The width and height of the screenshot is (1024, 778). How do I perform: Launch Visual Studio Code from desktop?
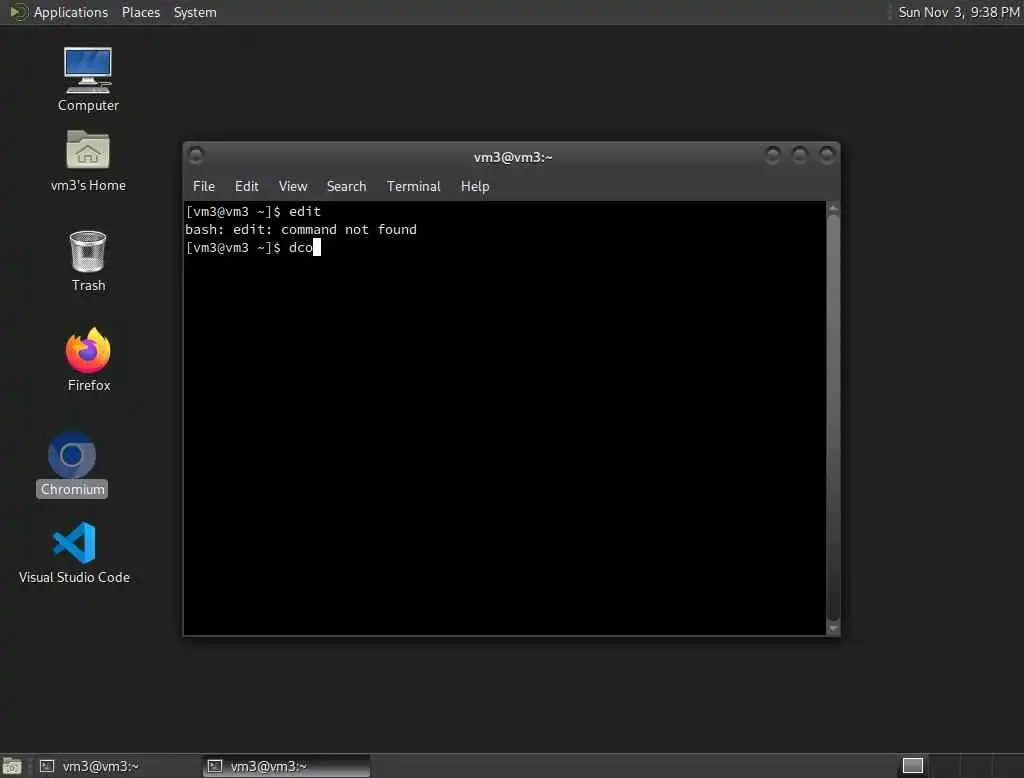(74, 553)
